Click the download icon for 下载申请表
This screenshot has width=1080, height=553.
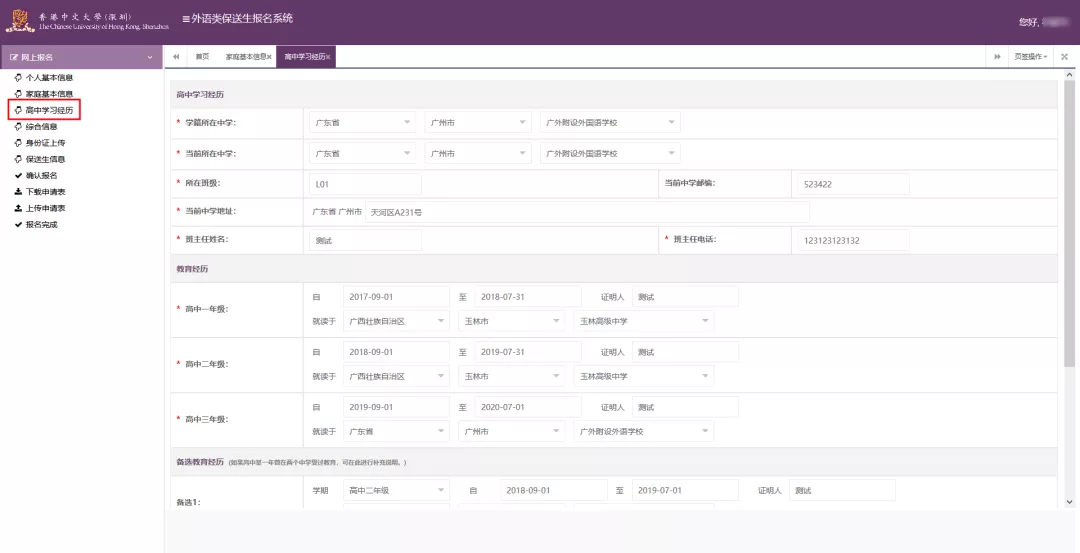pyautogui.click(x=19, y=192)
